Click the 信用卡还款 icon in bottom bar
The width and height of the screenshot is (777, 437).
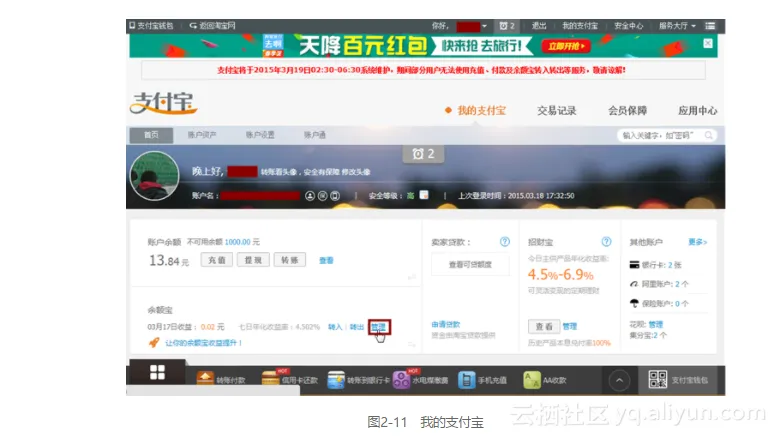click(x=271, y=379)
